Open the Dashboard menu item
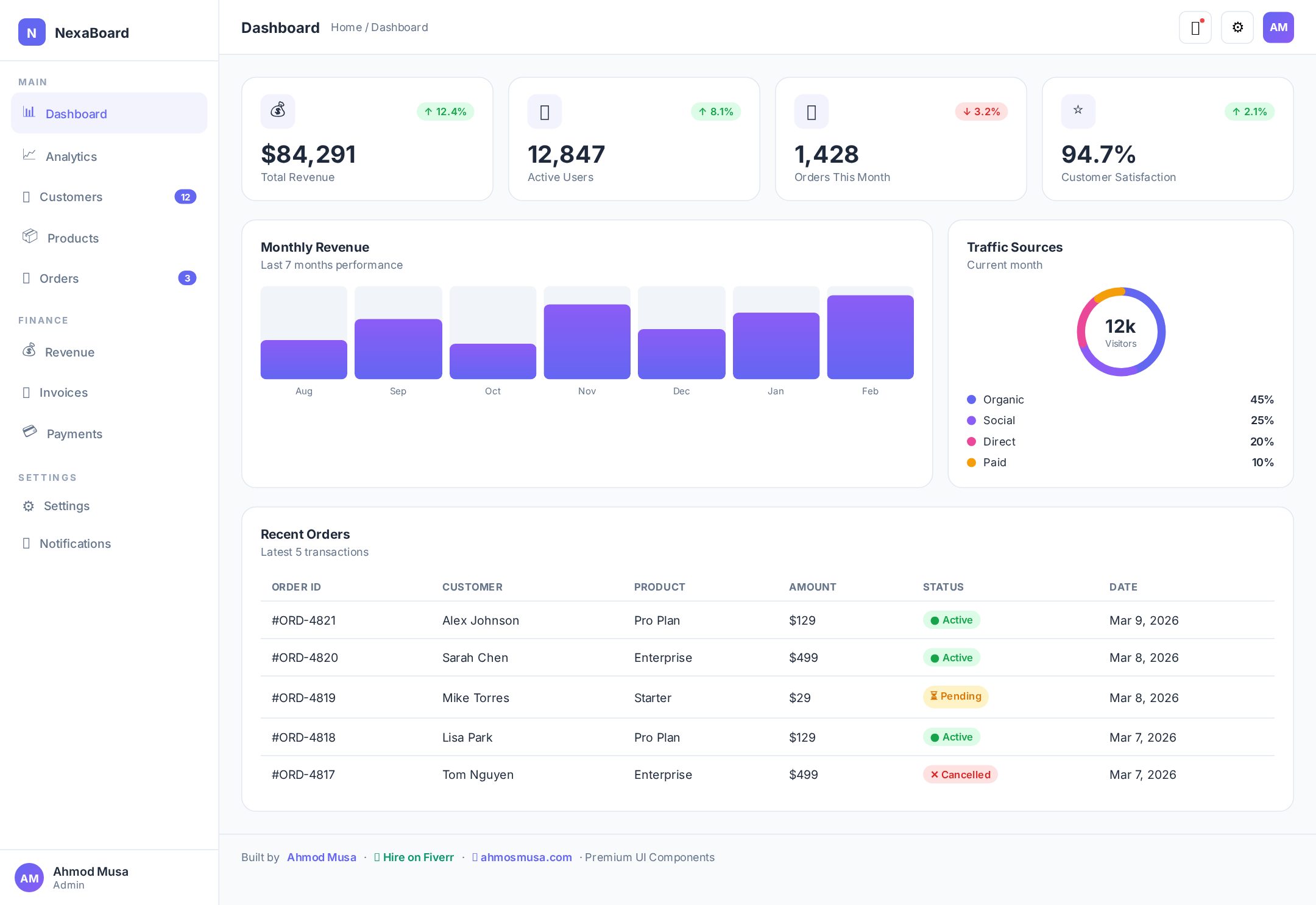The height and width of the screenshot is (905, 1316). [x=109, y=113]
